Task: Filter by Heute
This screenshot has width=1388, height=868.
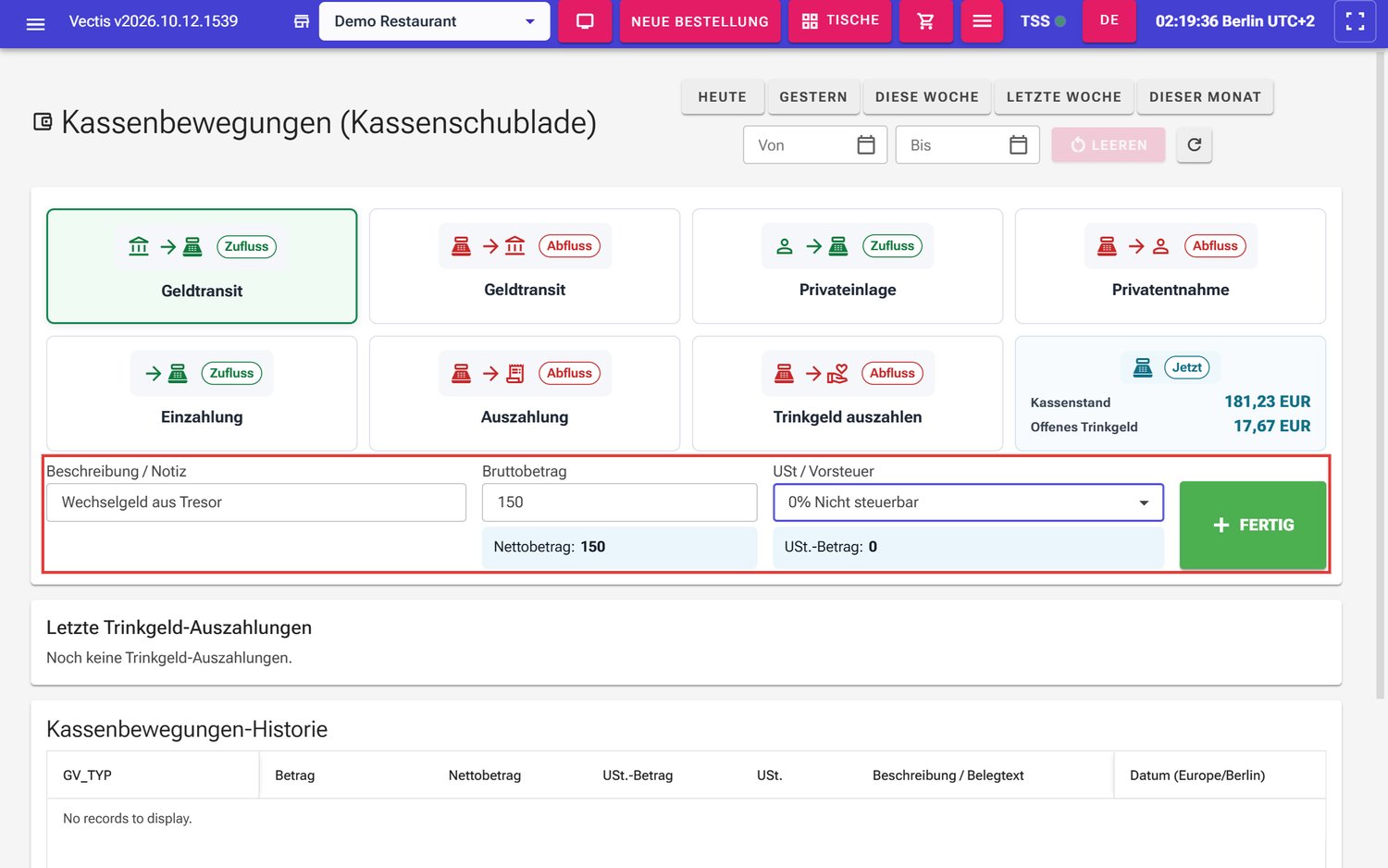Action: point(723,97)
